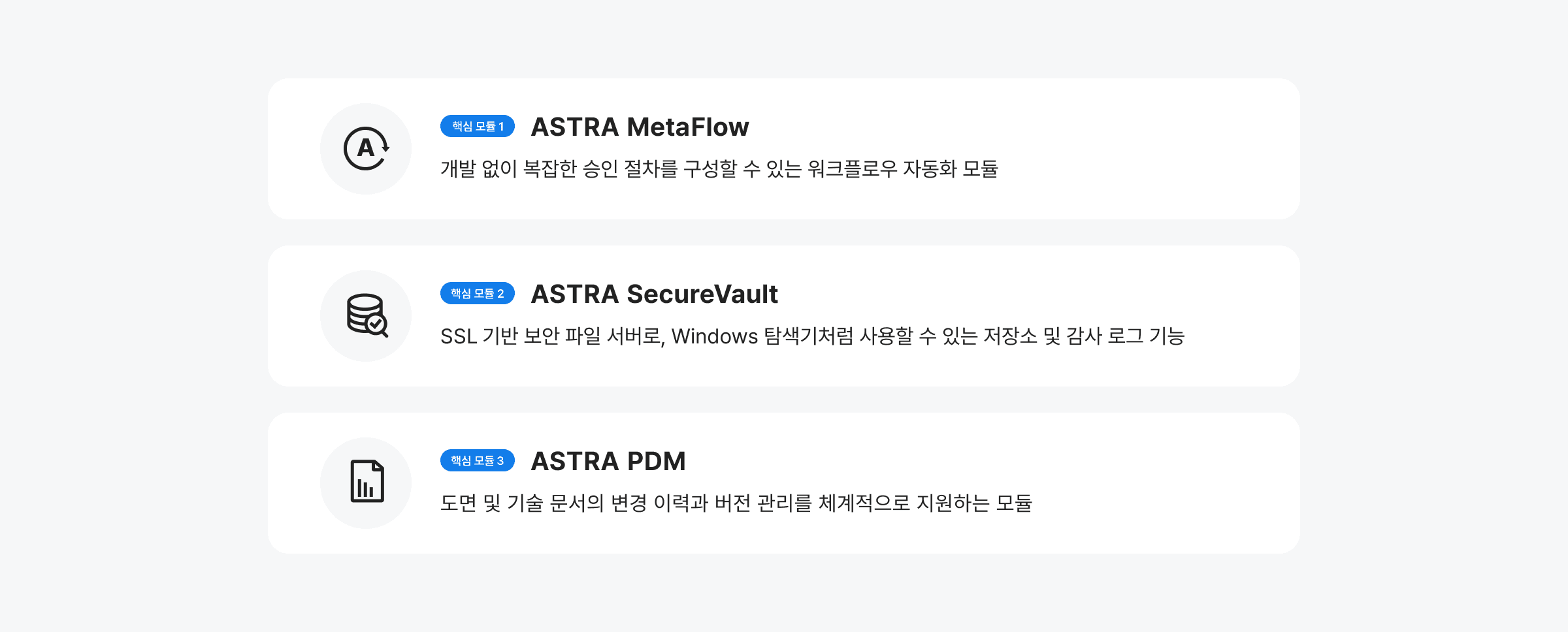The height and width of the screenshot is (632, 1568).
Task: Click '승인' in the MetaFlow description
Action: (x=600, y=169)
